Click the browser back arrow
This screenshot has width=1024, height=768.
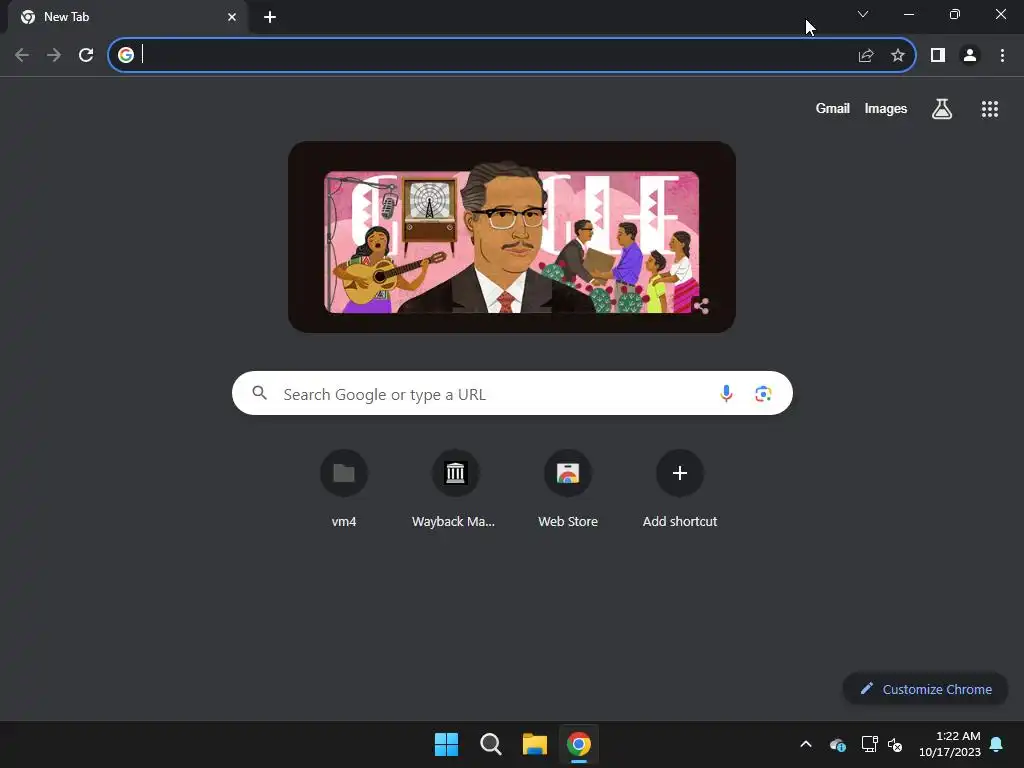tap(22, 55)
